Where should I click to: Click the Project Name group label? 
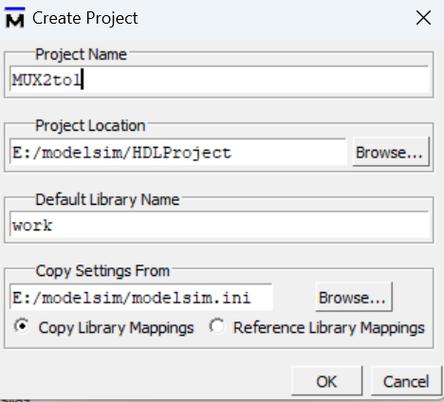pyautogui.click(x=81, y=54)
